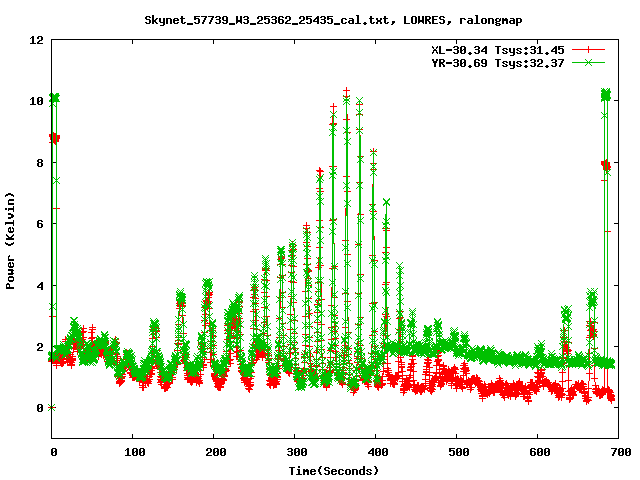Click x-axis tick label '400'
The height and width of the screenshot is (480, 640).
tap(378, 452)
